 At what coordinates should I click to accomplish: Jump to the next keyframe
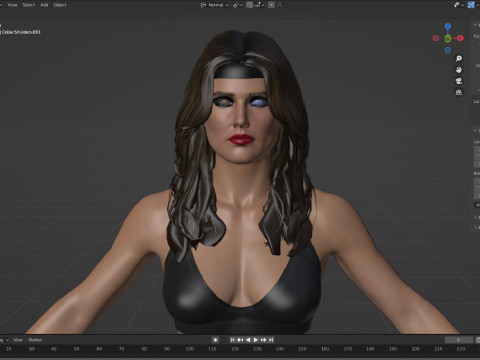point(263,340)
